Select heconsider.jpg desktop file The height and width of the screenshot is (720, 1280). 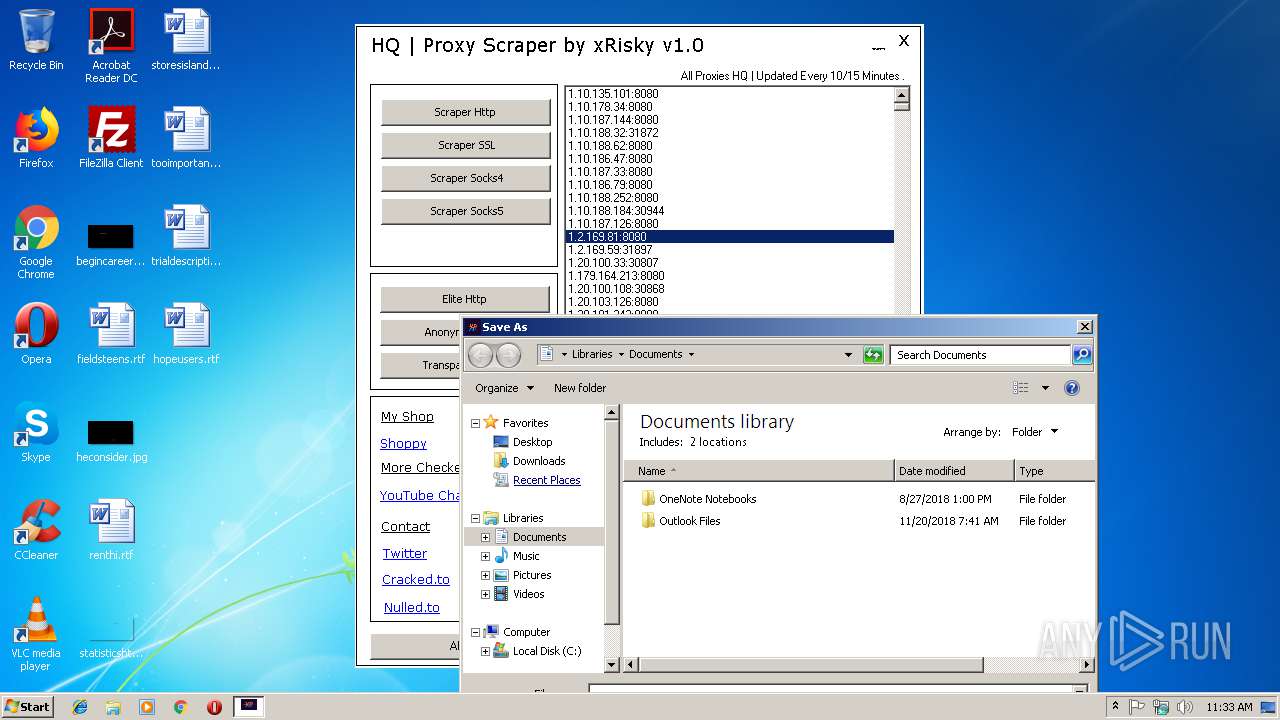[x=111, y=440]
